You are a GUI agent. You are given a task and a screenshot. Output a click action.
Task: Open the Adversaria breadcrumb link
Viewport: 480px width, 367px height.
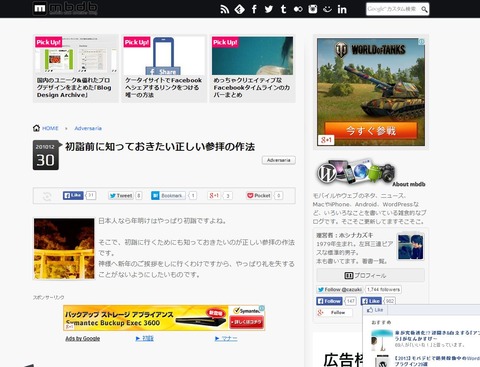(88, 128)
